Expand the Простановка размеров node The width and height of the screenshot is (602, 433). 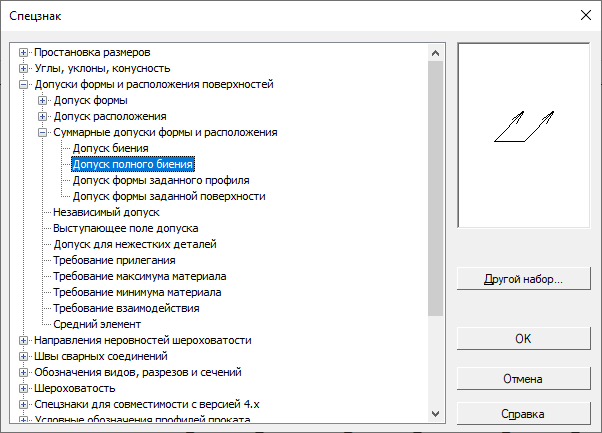click(25, 52)
